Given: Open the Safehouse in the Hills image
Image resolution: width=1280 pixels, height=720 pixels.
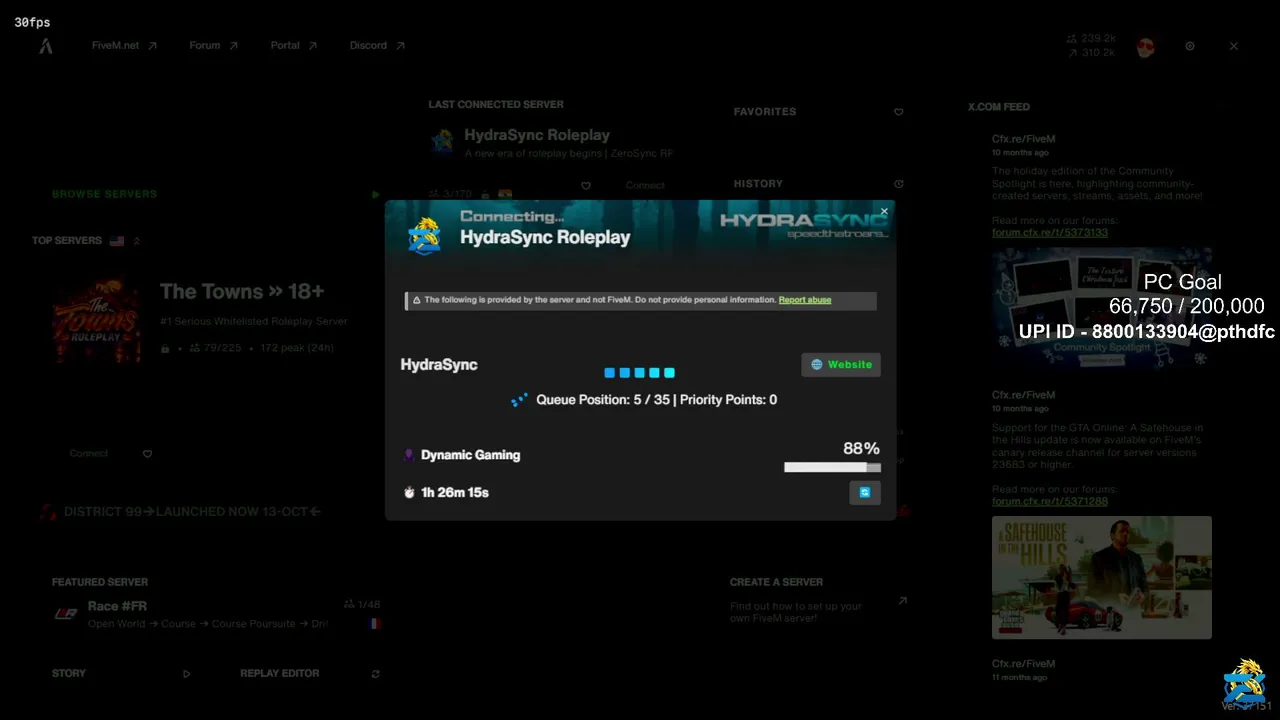Looking at the screenshot, I should (1102, 577).
